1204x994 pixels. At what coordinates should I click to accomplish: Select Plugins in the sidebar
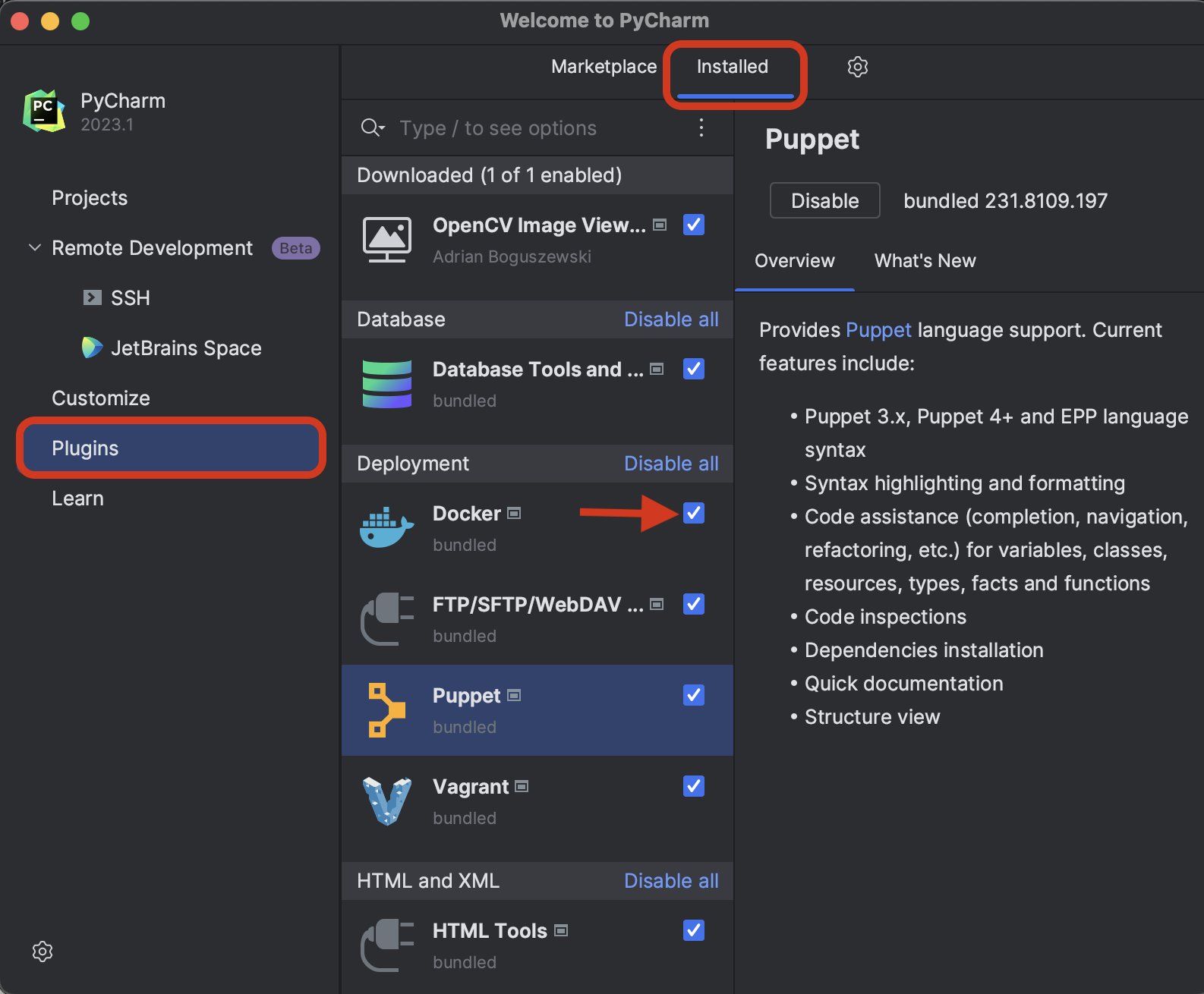pyautogui.click(x=171, y=448)
